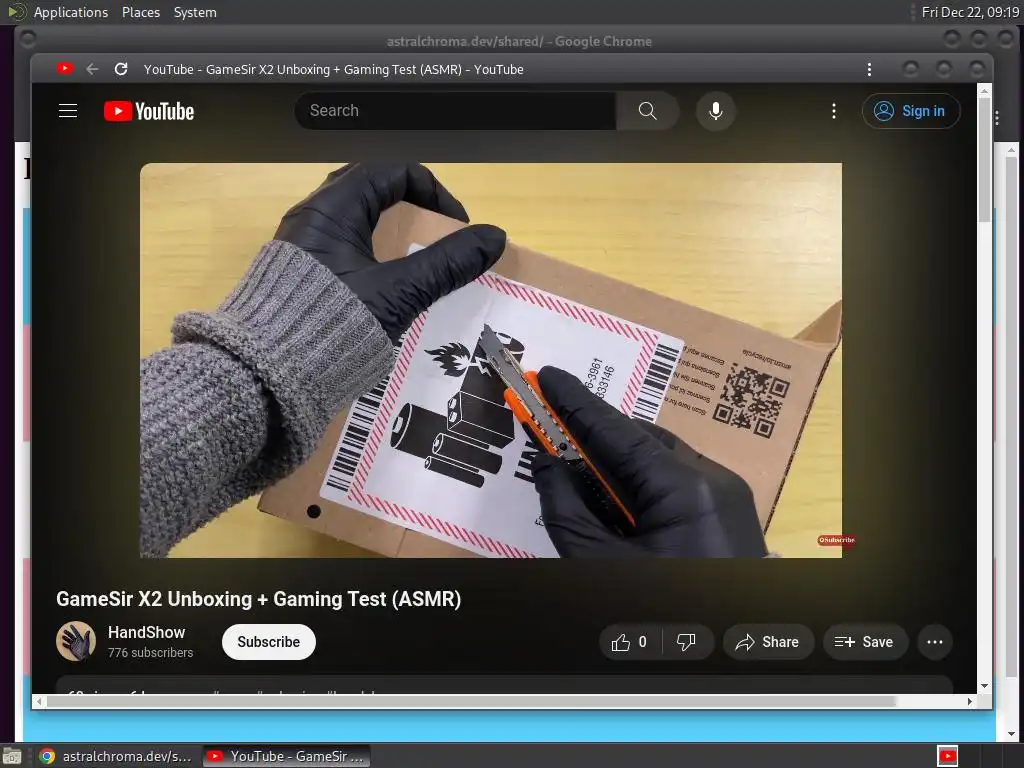The image size is (1024, 768).
Task: Click the vertical scrollbar of YouTube window
Action: [x=984, y=160]
